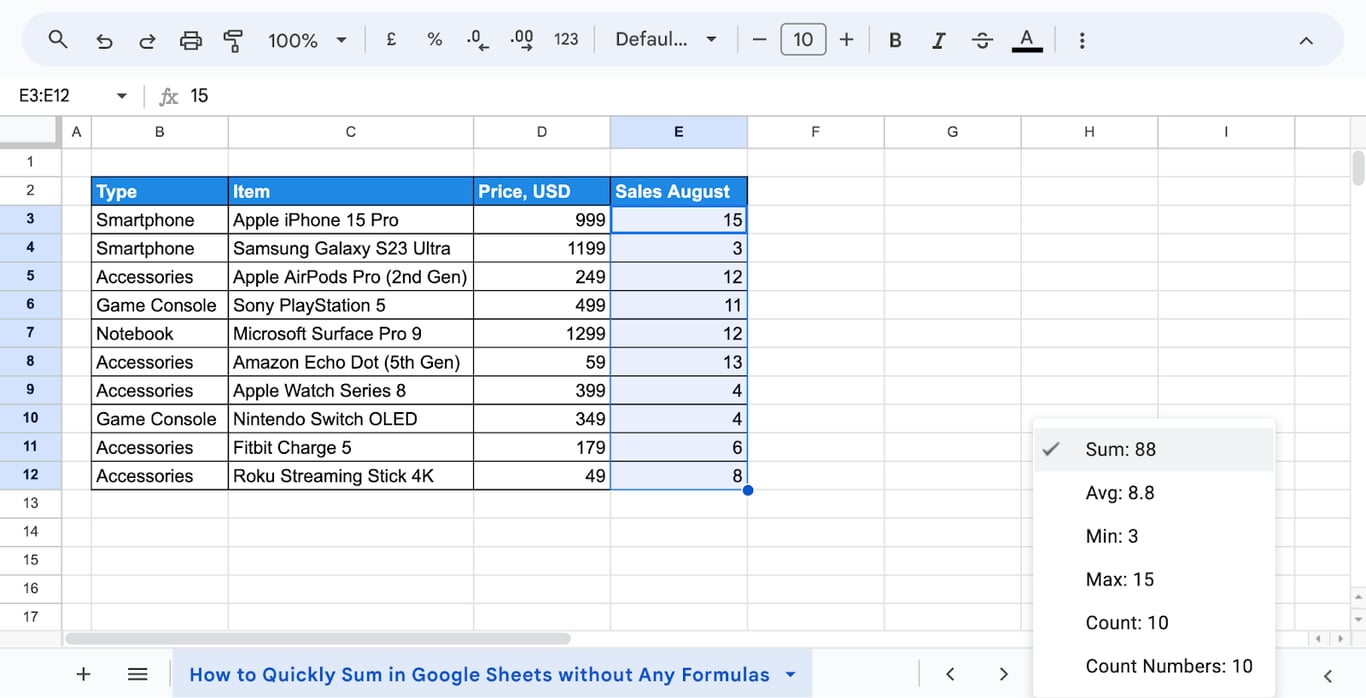This screenshot has height=698, width=1366.
Task: Choose Count: 10 in quick summary menu
Action: pos(1154,622)
